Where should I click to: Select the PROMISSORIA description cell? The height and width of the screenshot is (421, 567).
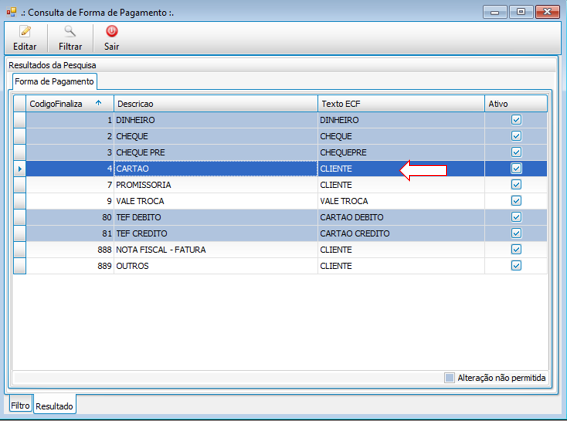point(216,185)
